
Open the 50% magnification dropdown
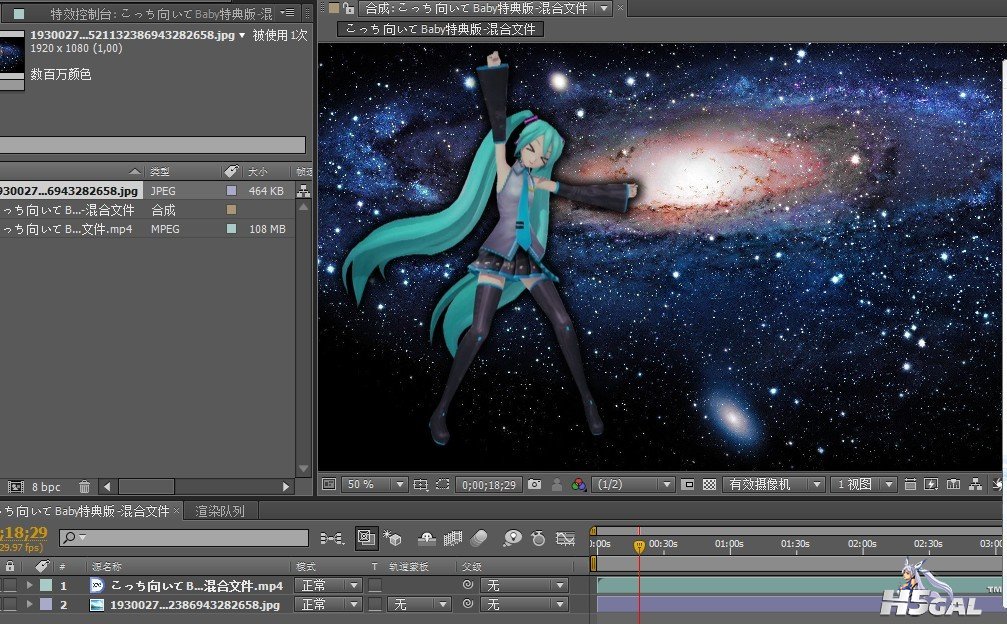point(375,485)
